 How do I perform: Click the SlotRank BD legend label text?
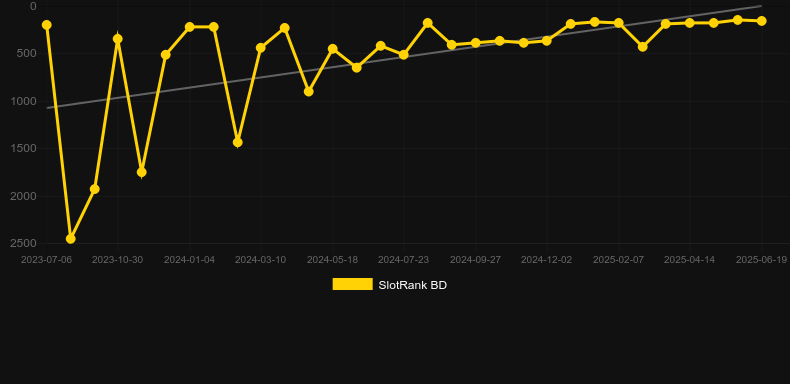pos(413,285)
